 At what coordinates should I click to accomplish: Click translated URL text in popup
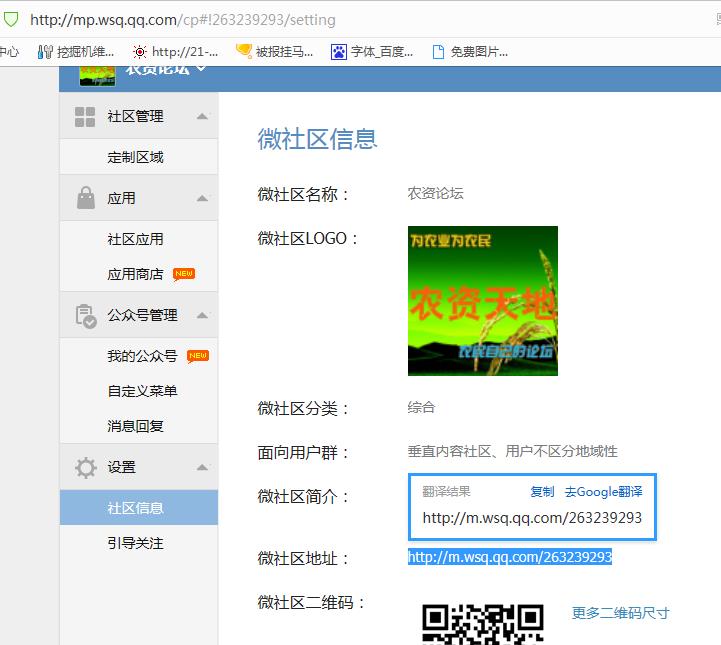click(x=532, y=518)
